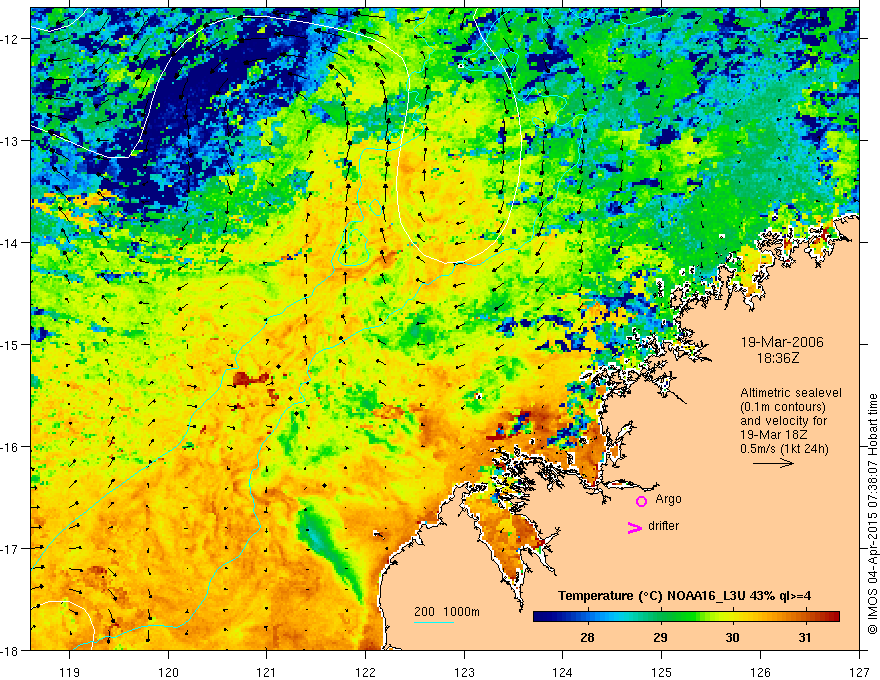
Task: Click the 'Altimetric sealevel' text line
Action: pyautogui.click(x=791, y=393)
